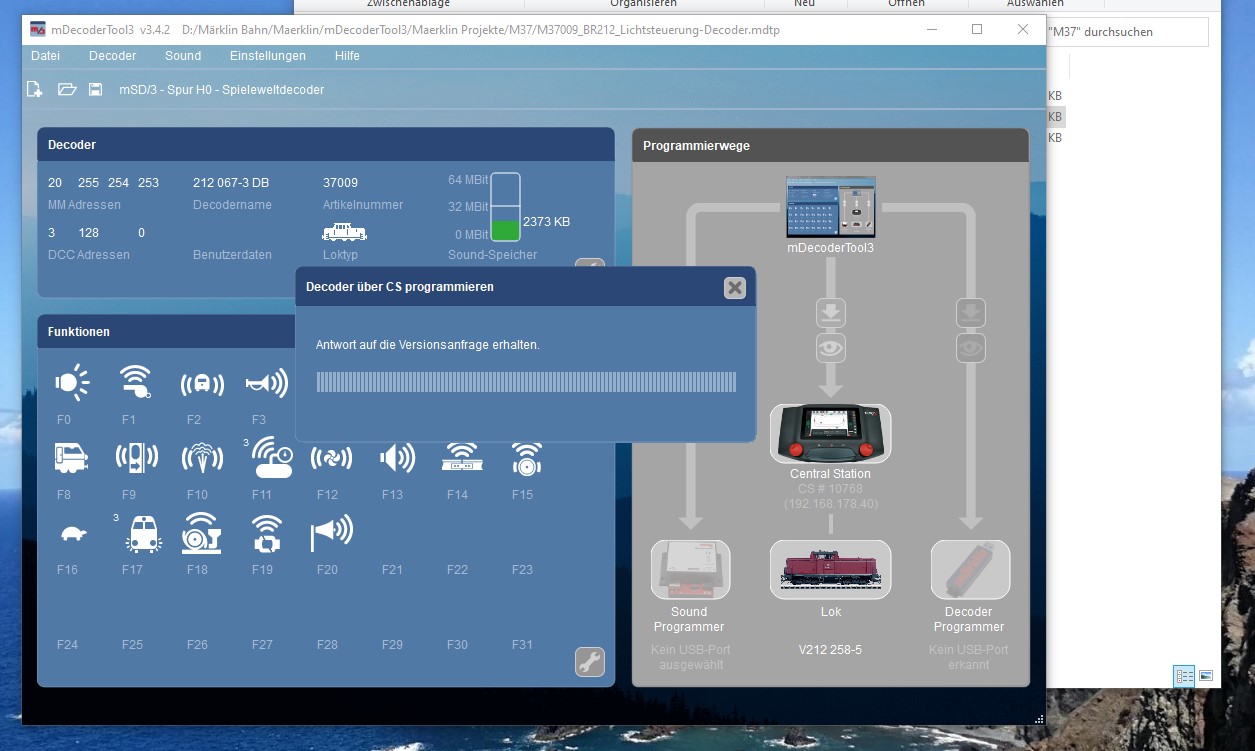Click the open folder toolbar icon
This screenshot has height=751, width=1255.
67,90
